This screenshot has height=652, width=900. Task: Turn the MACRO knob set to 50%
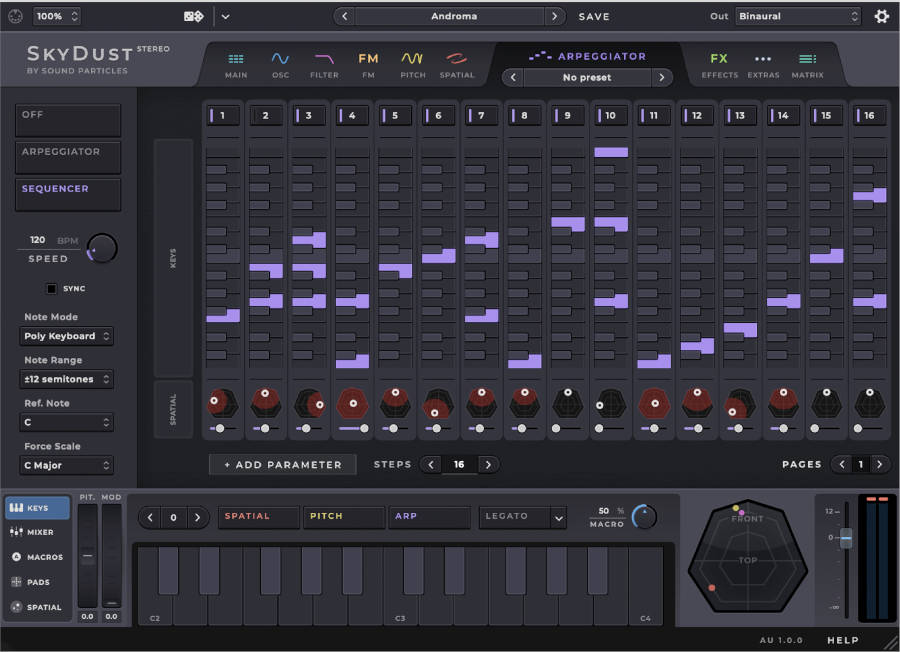pos(641,516)
